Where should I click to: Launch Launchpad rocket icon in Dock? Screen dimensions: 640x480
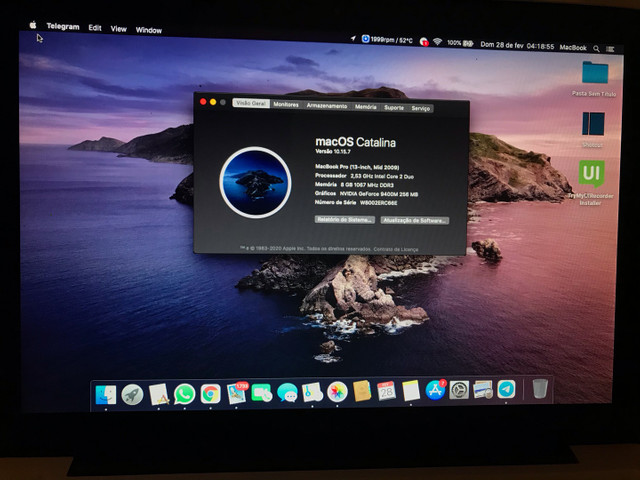pos(132,394)
